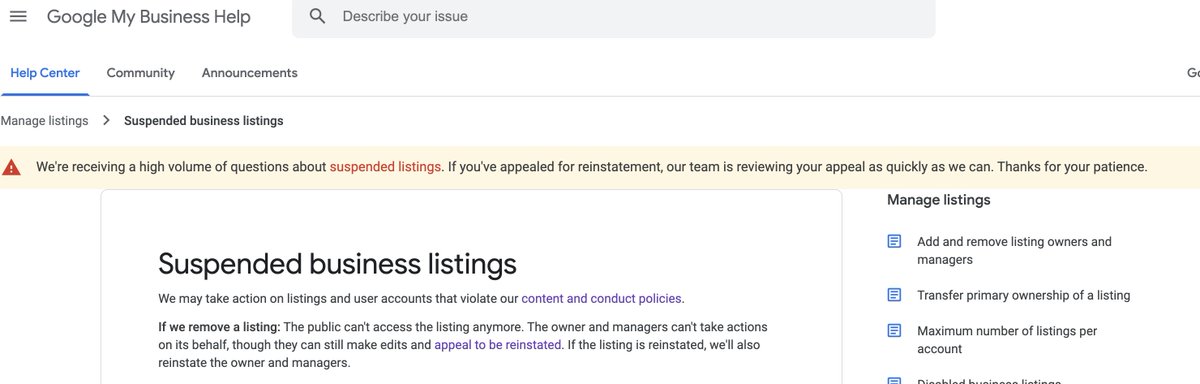This screenshot has width=1200, height=384.
Task: Click the Suspended business listings page heading
Action: tap(338, 263)
